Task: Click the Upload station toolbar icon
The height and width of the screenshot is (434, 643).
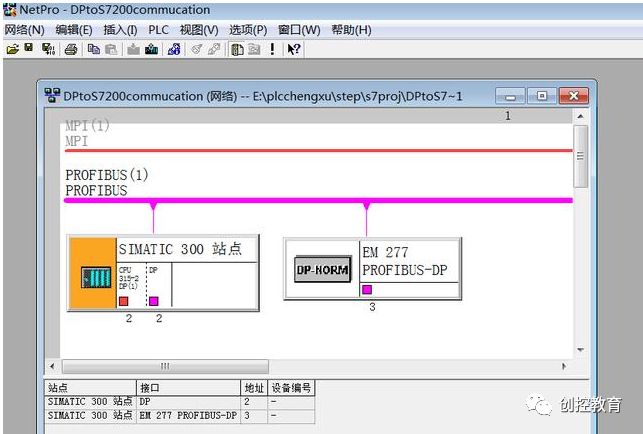Action: (x=151, y=50)
